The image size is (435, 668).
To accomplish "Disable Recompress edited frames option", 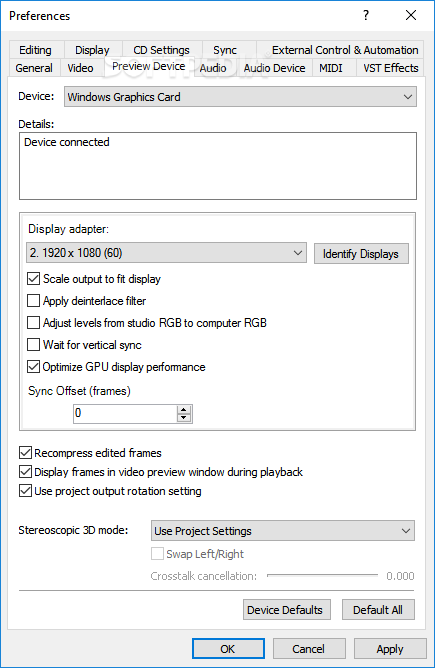I will coord(26,452).
